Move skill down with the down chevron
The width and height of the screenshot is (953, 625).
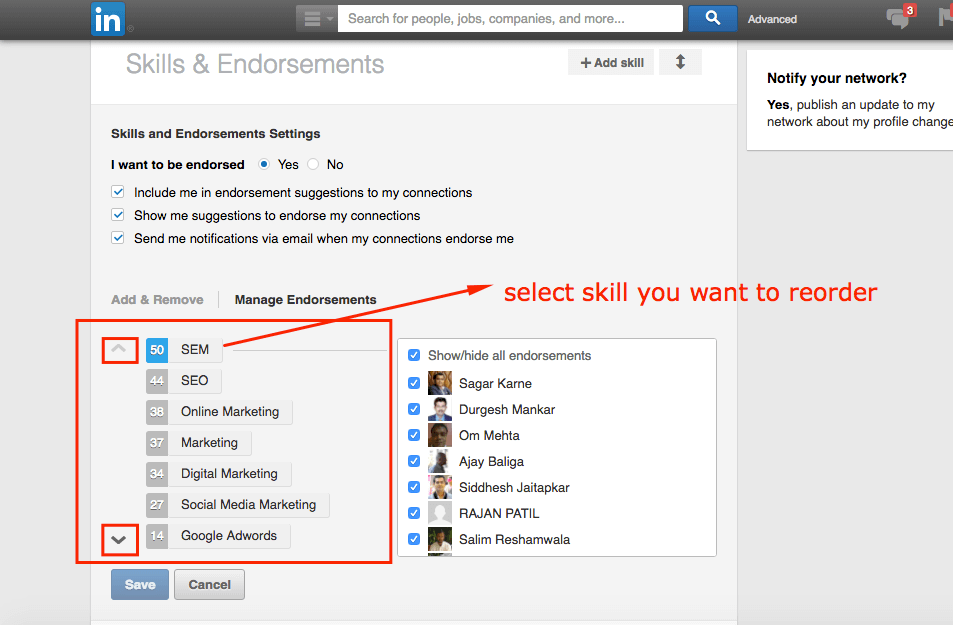click(x=119, y=539)
